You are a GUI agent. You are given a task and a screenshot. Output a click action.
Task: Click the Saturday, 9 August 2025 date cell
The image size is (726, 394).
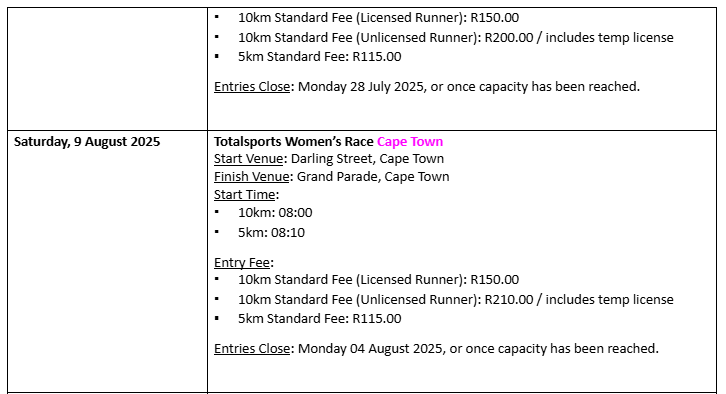coord(107,262)
